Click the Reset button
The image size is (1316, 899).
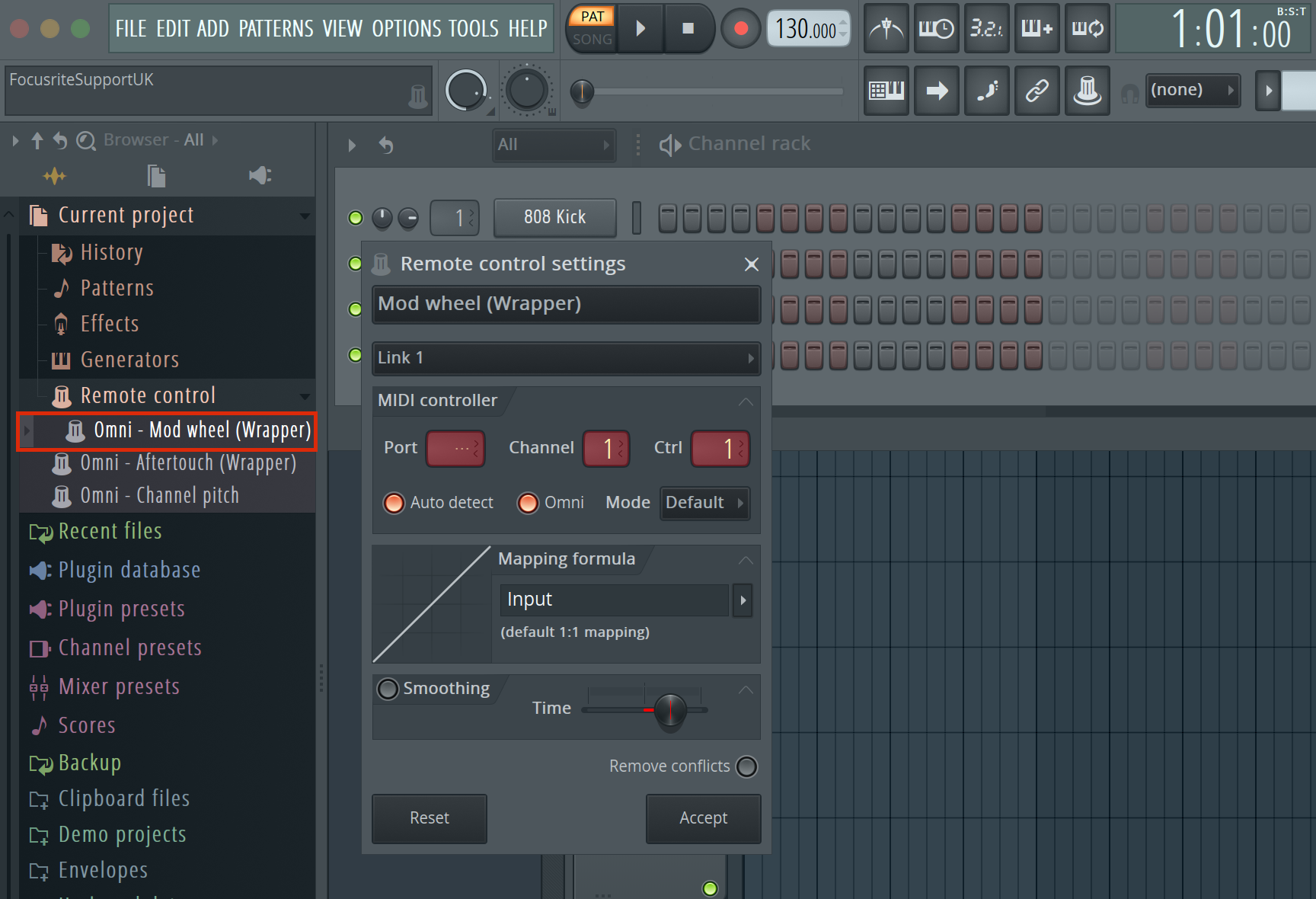pos(430,818)
